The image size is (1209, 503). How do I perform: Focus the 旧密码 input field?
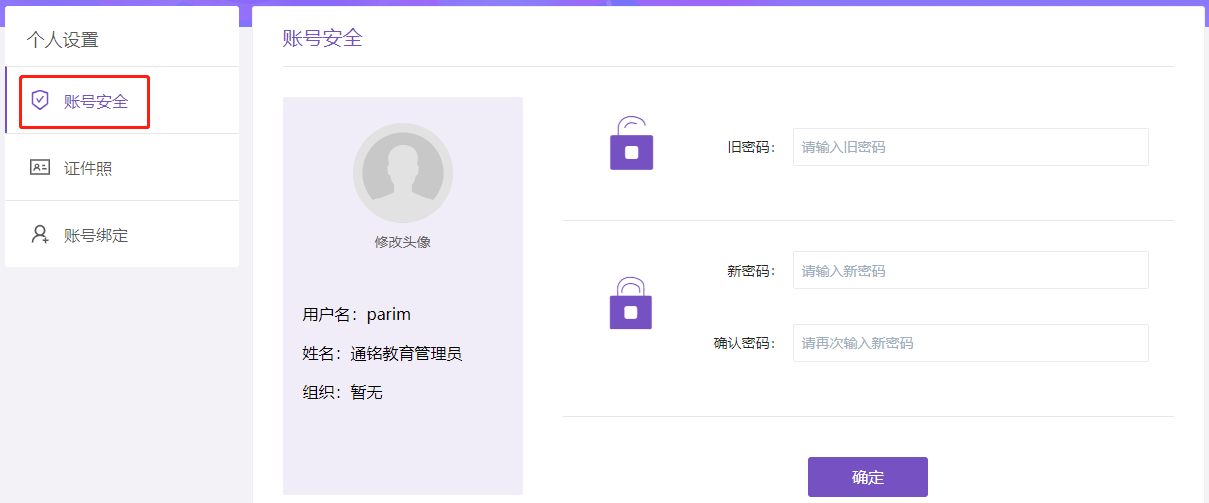click(970, 147)
